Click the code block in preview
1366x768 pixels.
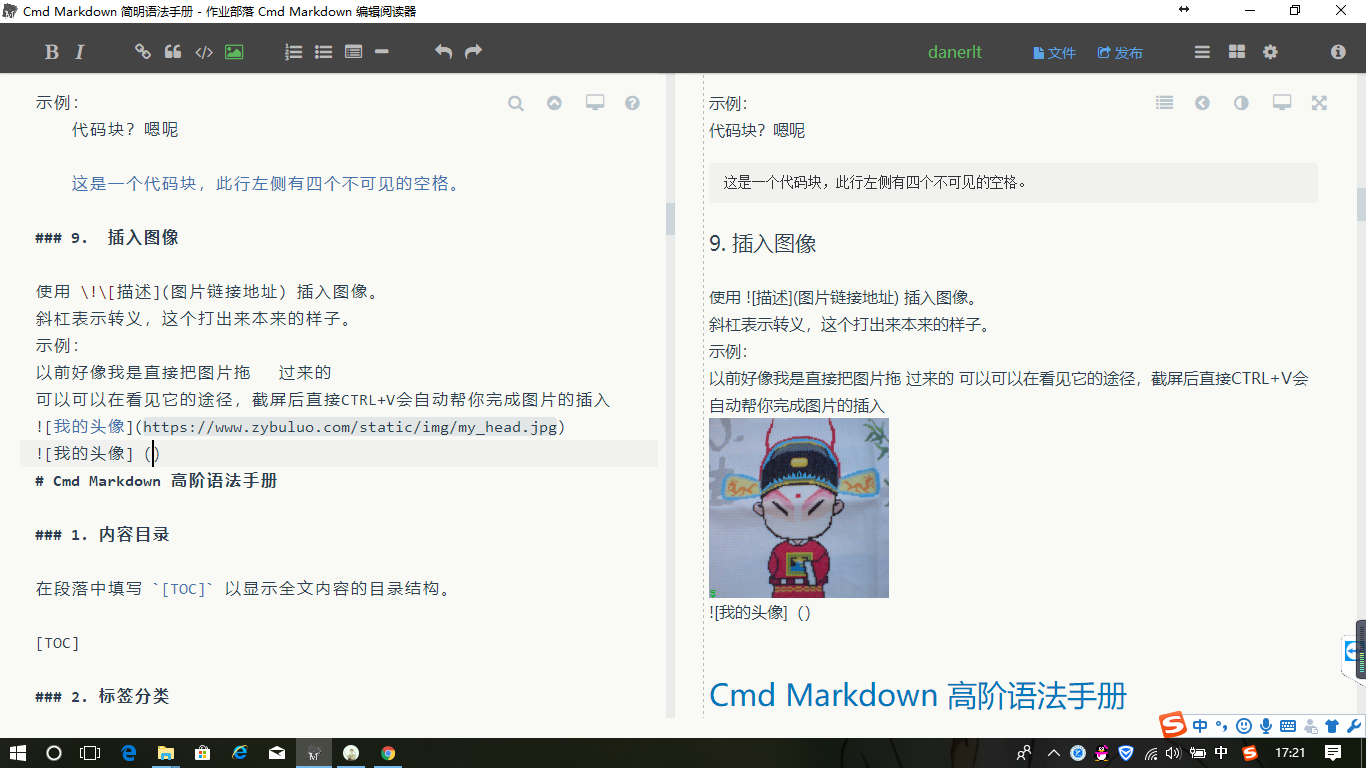tap(1014, 183)
